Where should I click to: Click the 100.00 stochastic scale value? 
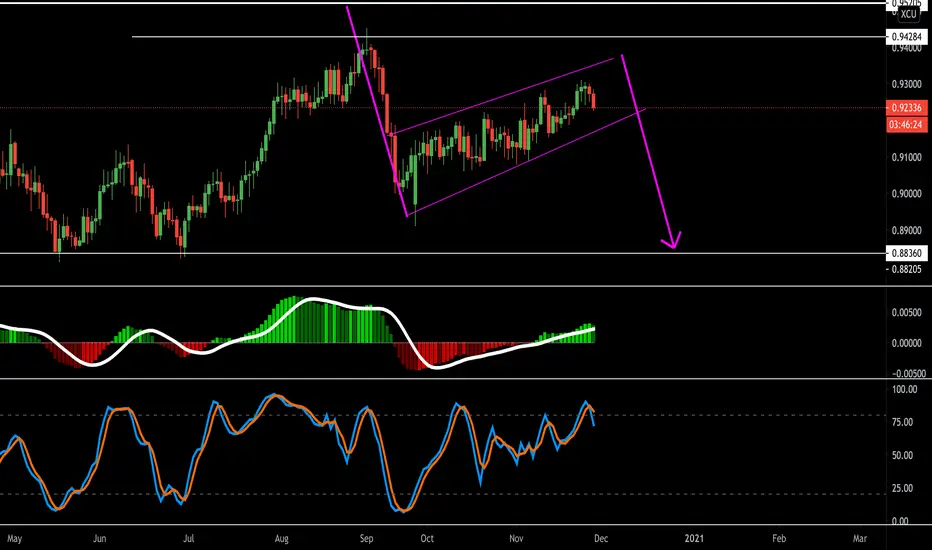coord(905,389)
